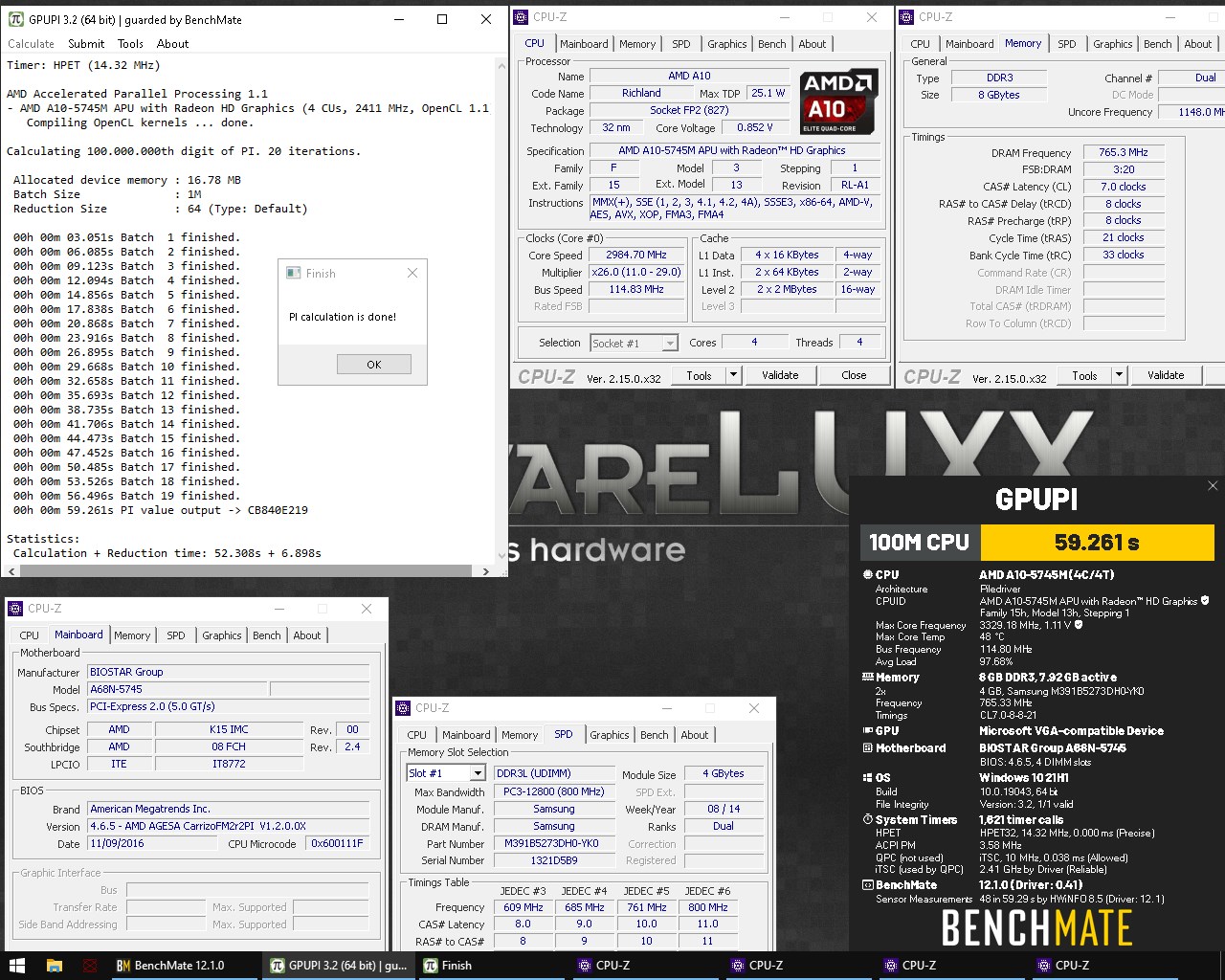Minimize the GPUPI window

coord(398,19)
